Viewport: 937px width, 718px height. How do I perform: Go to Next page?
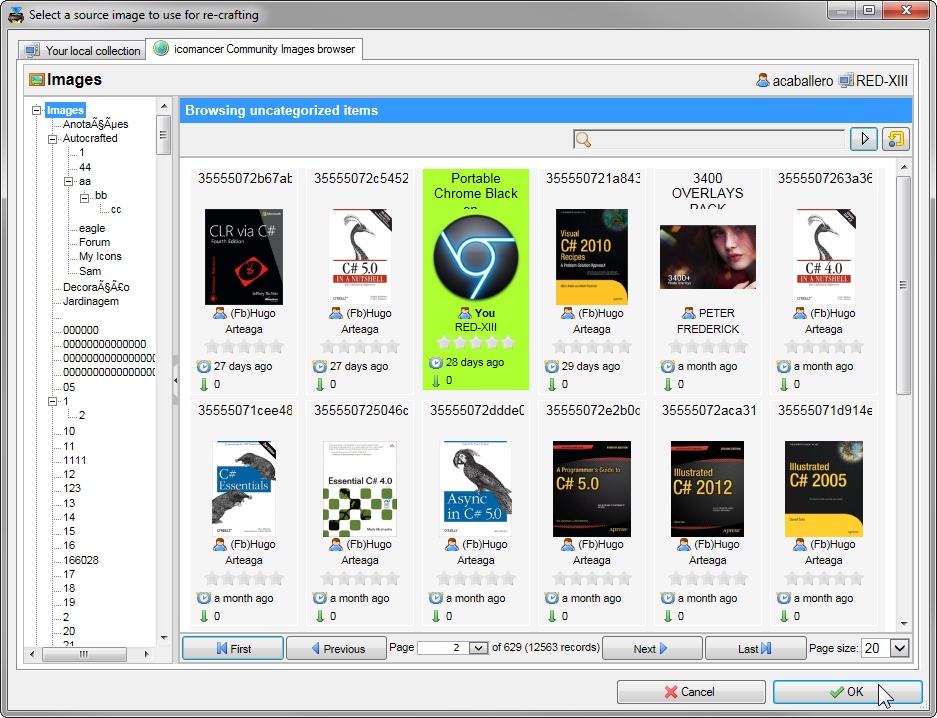click(x=652, y=648)
